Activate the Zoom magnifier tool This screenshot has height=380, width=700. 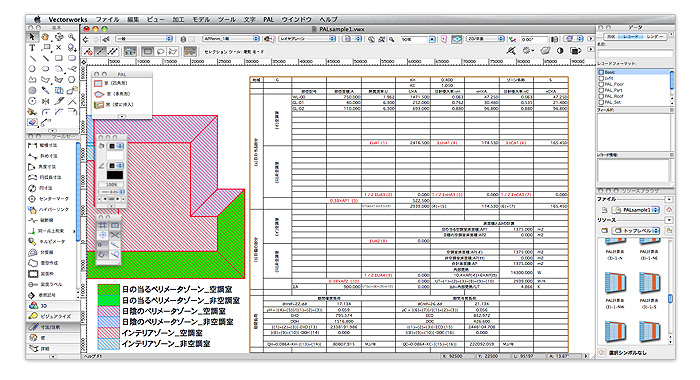(71, 37)
